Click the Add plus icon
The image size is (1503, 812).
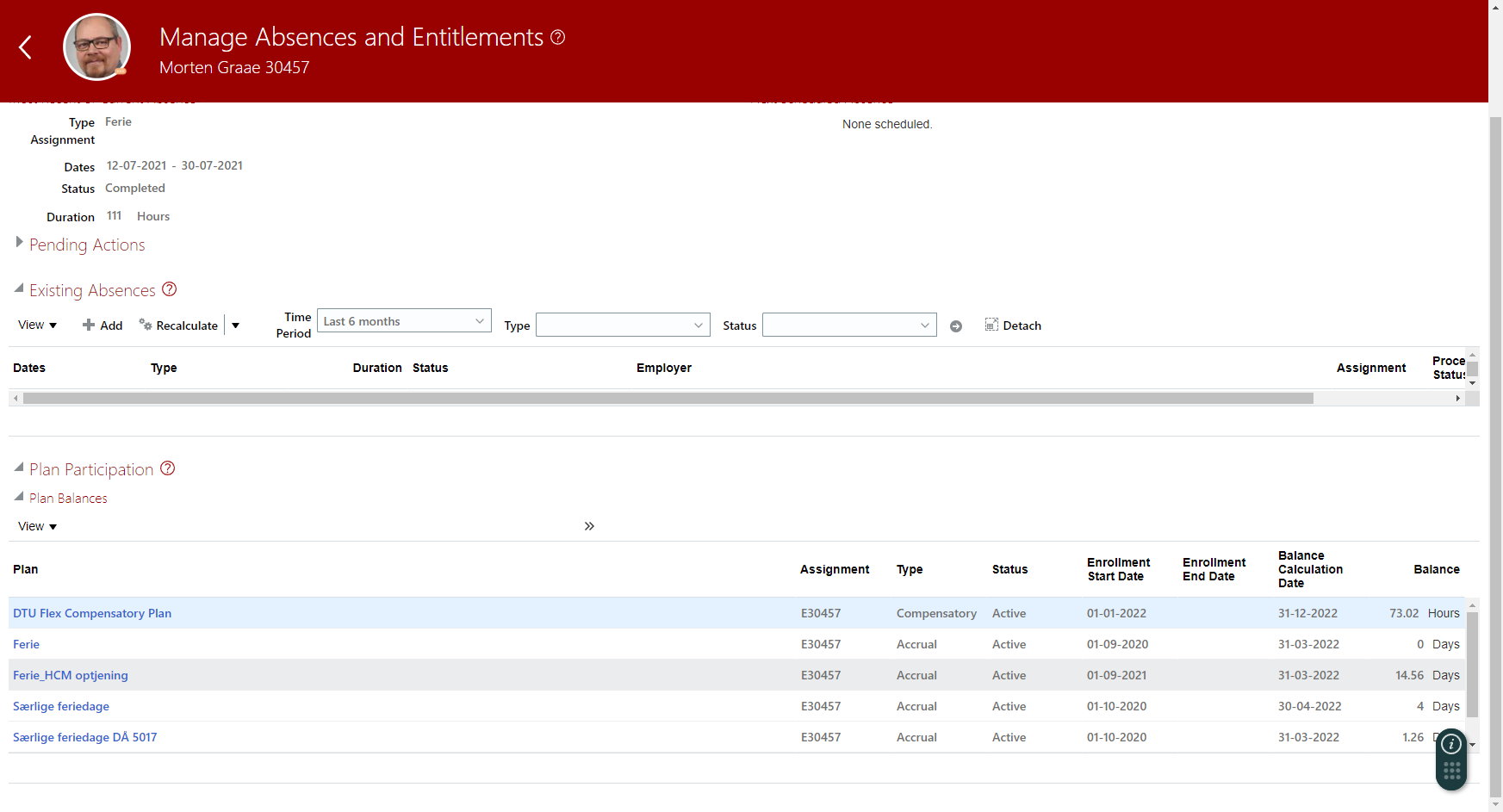[89, 325]
